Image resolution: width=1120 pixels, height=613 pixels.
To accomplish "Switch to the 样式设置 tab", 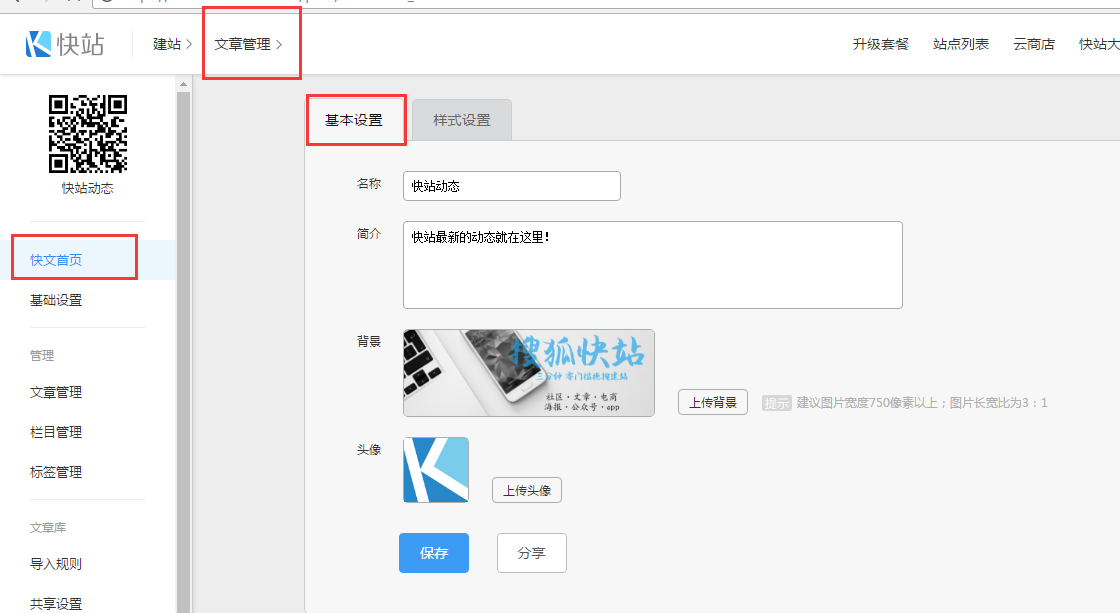I will point(461,120).
